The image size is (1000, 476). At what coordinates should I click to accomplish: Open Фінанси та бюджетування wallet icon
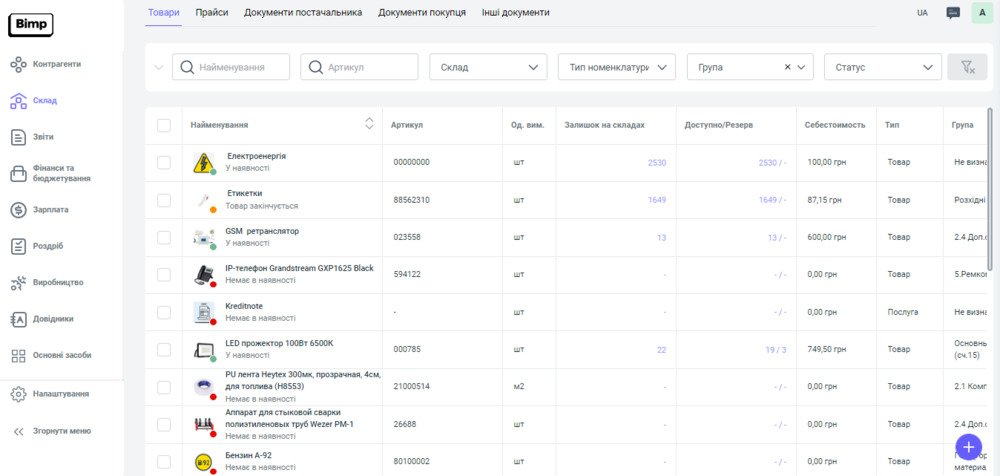pyautogui.click(x=18, y=173)
